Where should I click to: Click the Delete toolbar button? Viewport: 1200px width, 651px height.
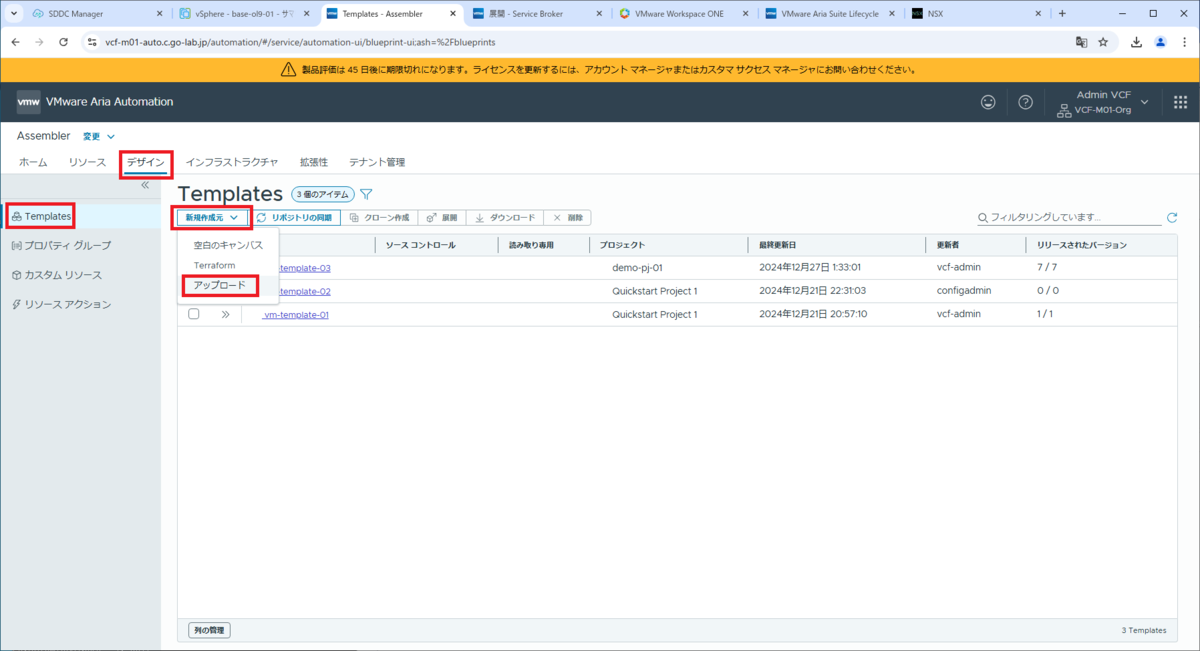pos(568,217)
